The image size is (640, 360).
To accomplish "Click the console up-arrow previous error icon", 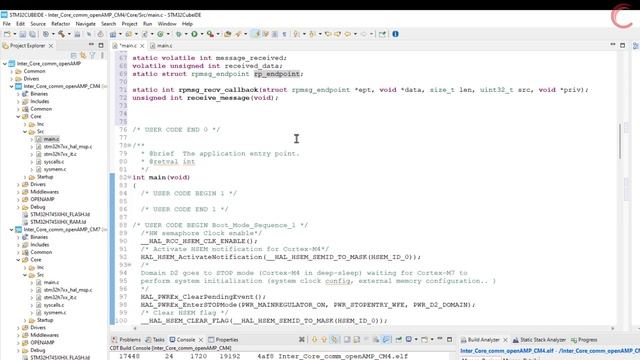I will pos(324,339).
